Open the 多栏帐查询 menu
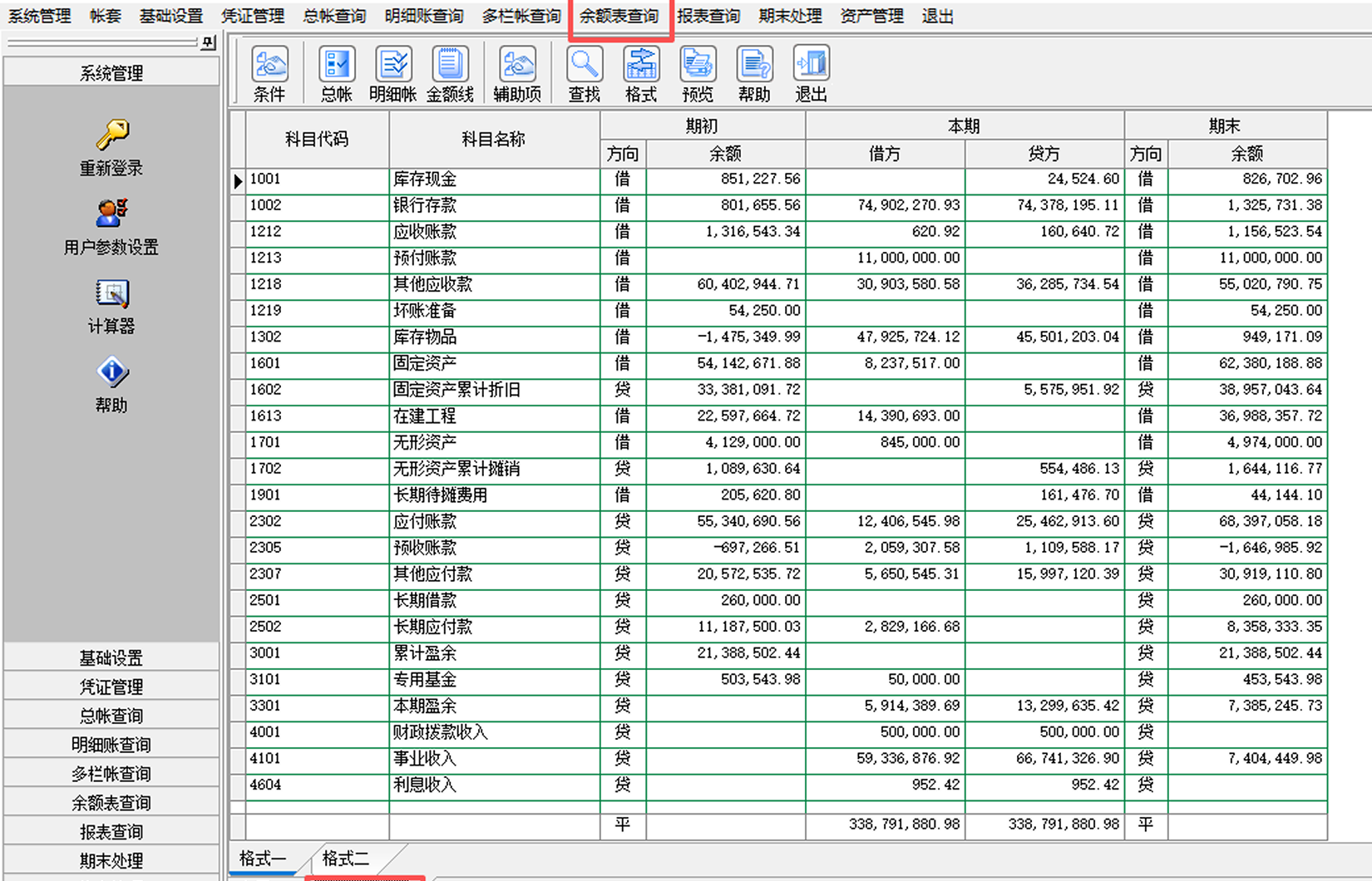Screen dimensions: 1372x881 coord(521,16)
